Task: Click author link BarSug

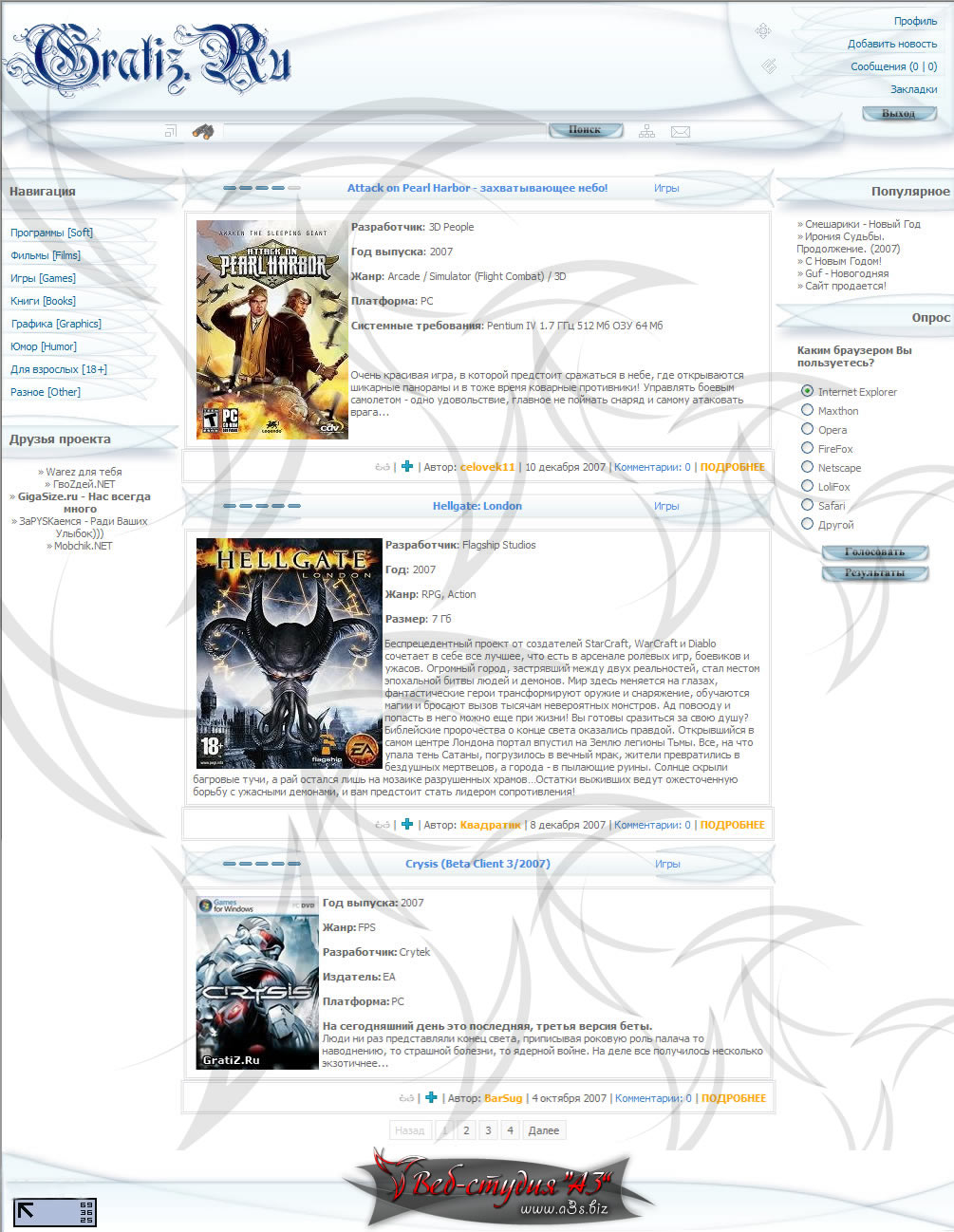Action: (503, 1098)
